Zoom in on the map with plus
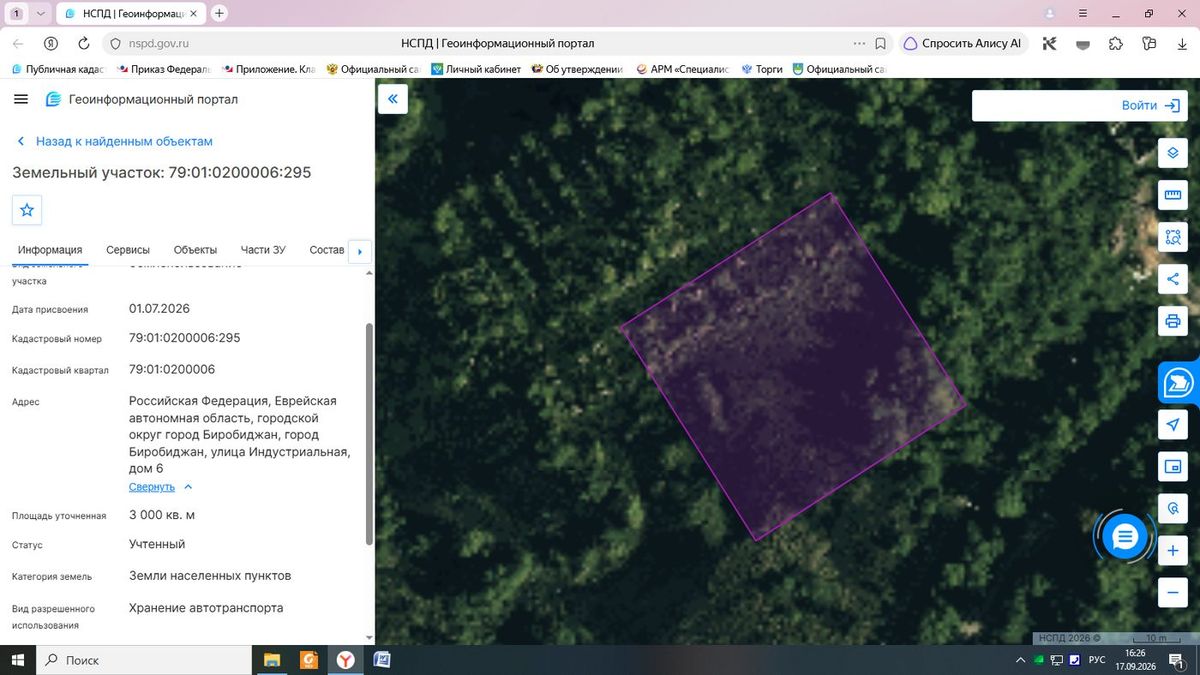 click(x=1172, y=551)
